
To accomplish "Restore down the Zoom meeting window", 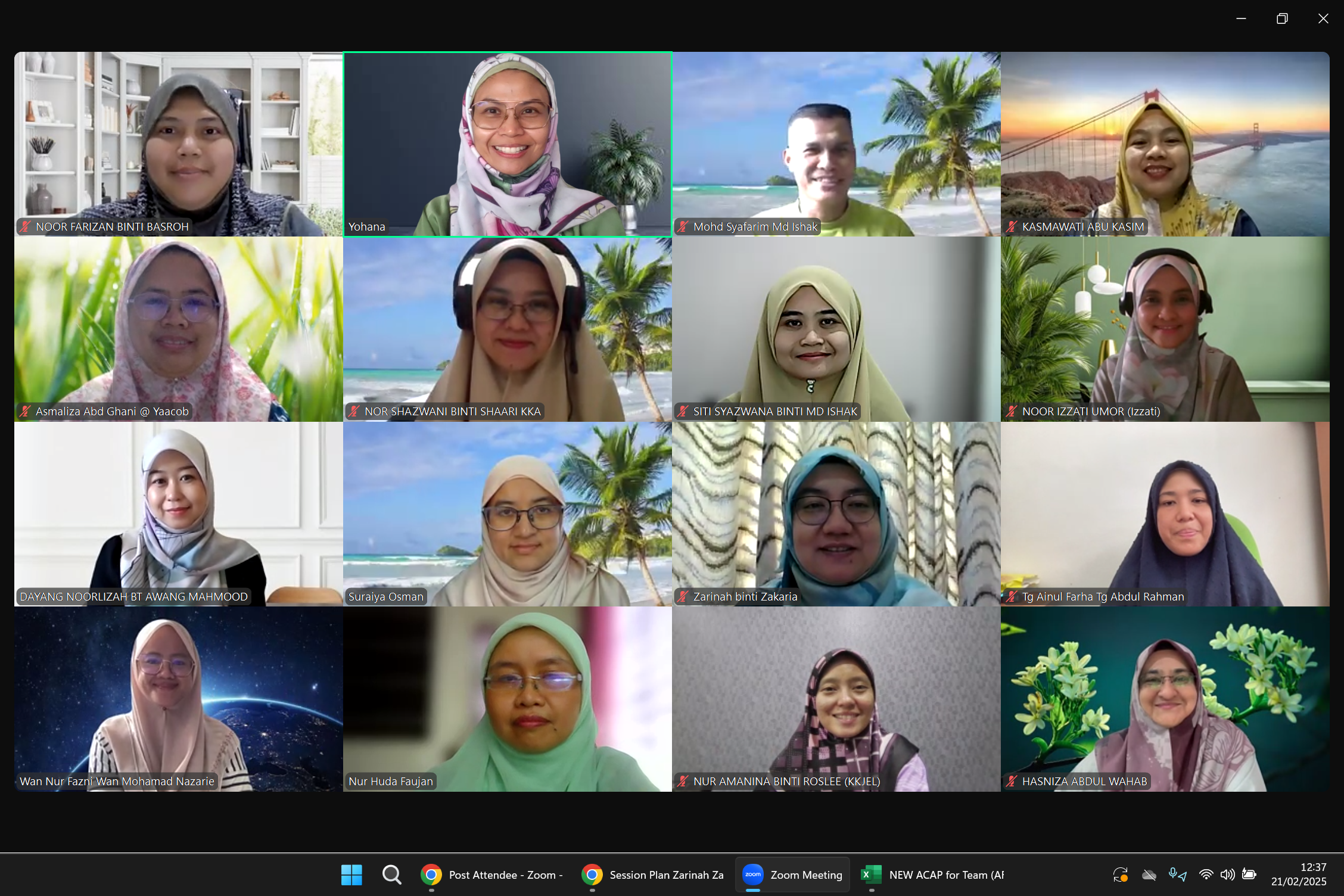I will [1282, 18].
